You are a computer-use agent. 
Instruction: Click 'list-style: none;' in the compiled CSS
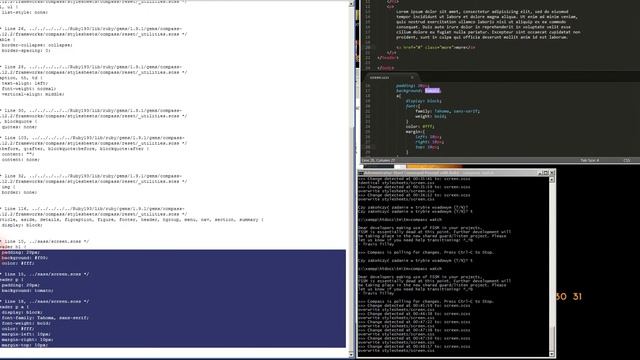point(25,13)
